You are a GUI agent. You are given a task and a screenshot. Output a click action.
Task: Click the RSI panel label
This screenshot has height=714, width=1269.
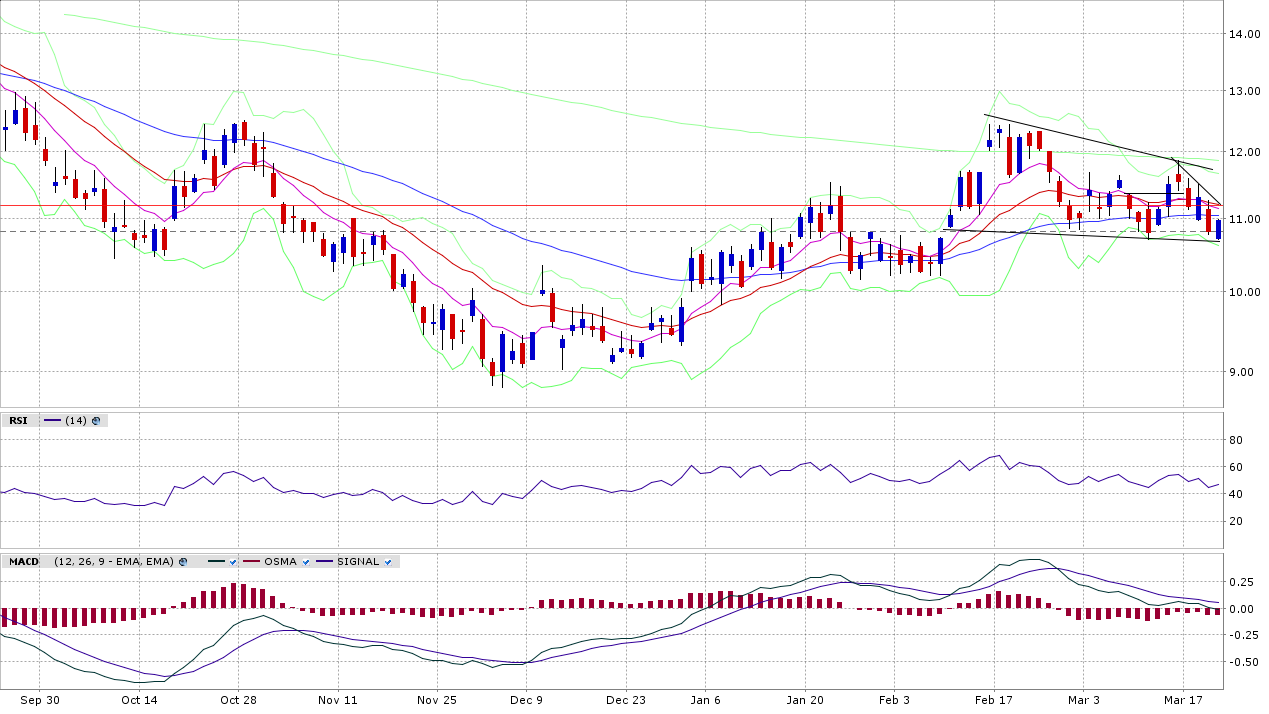[x=18, y=421]
